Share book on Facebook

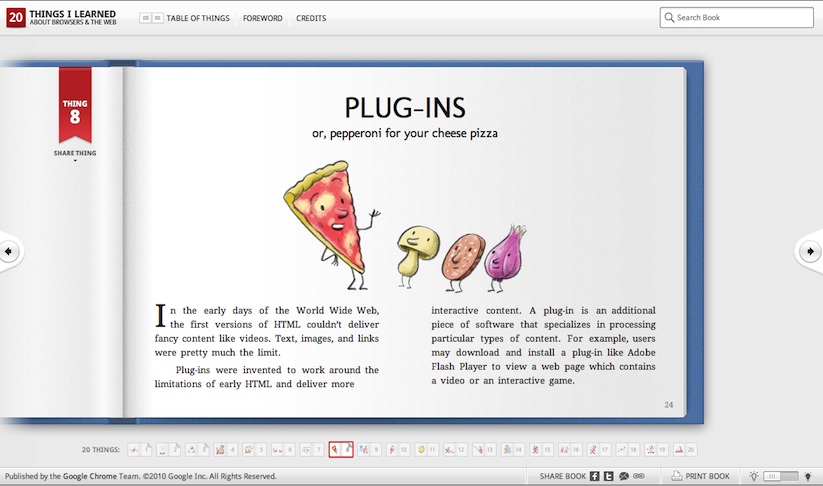point(594,476)
